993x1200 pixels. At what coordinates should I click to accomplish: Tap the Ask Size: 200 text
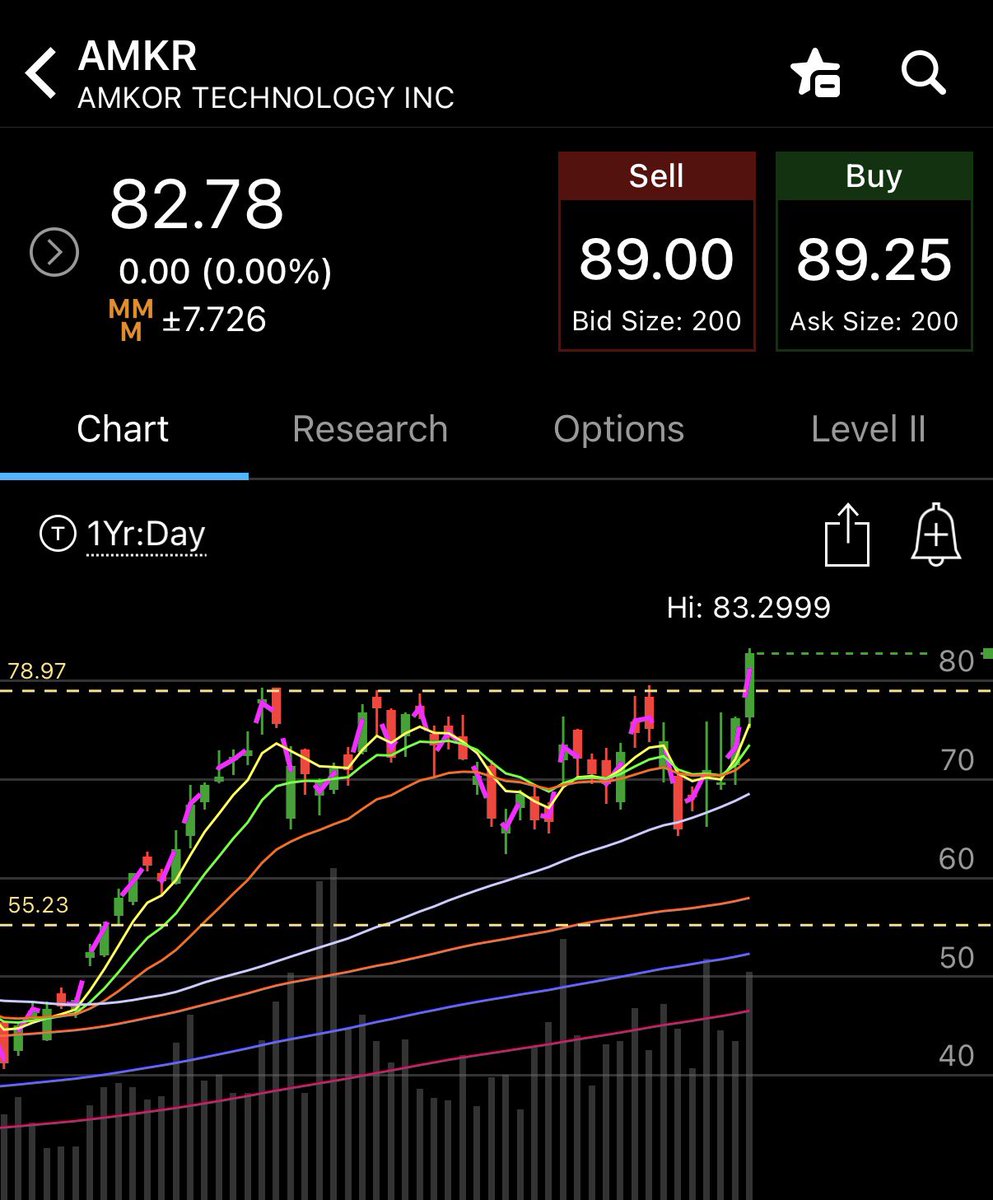click(x=874, y=321)
